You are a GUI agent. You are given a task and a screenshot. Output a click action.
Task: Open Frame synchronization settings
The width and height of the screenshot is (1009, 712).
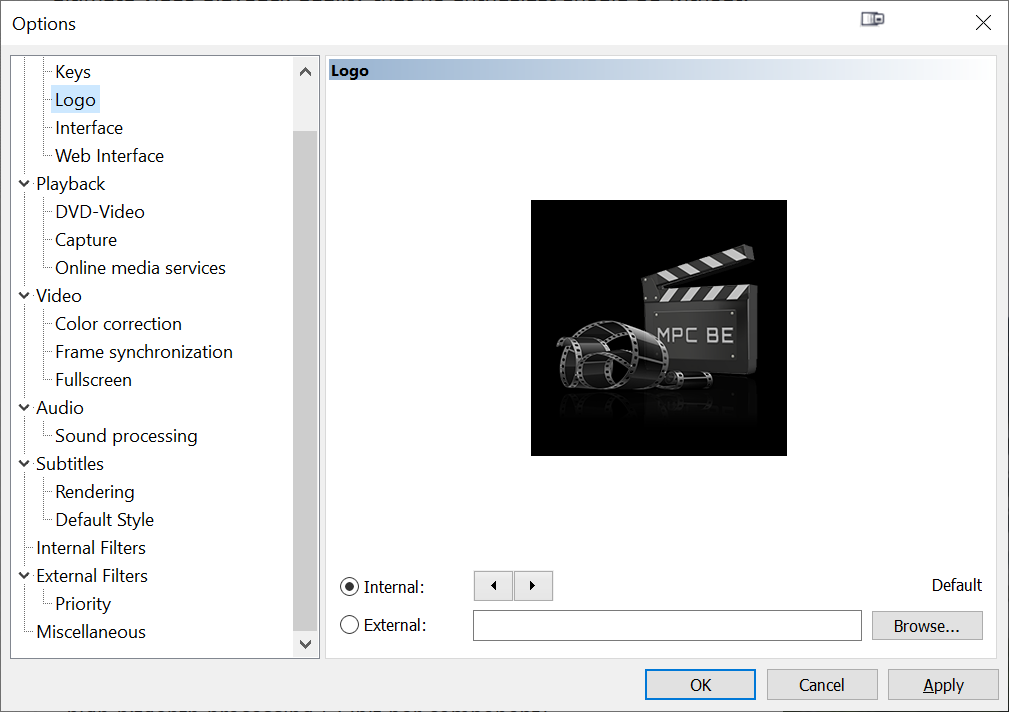tap(143, 352)
